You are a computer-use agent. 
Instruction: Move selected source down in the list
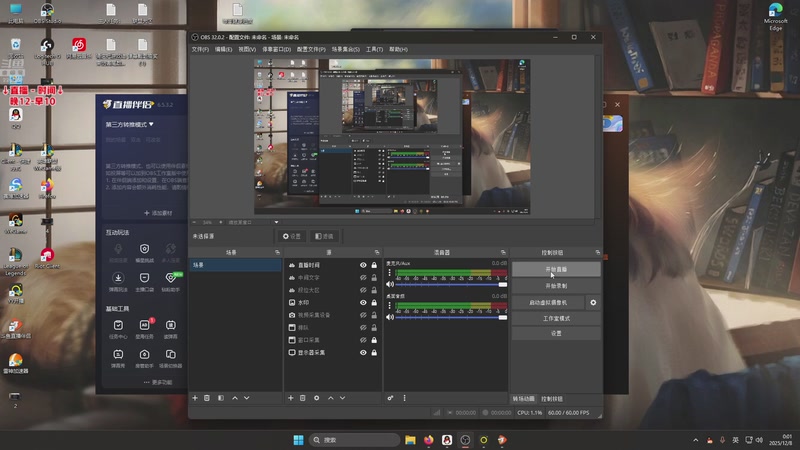(342, 398)
